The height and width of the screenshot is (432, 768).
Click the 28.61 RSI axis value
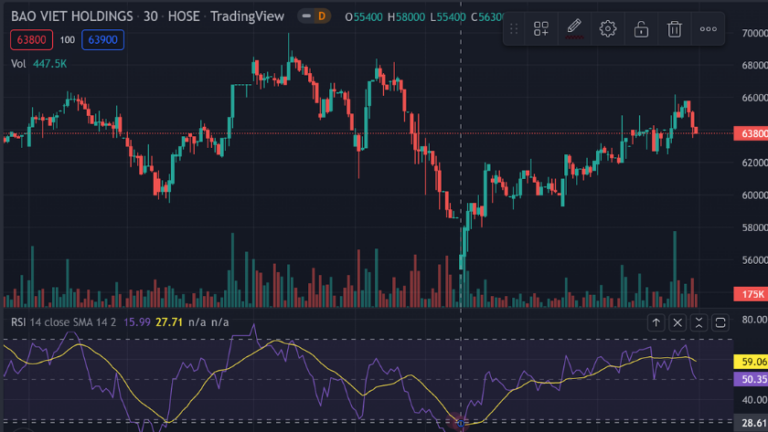(x=752, y=423)
